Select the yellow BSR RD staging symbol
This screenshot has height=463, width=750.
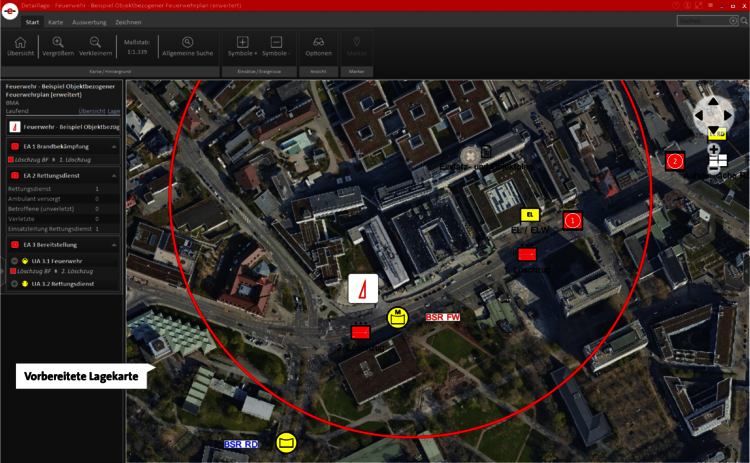[286, 442]
